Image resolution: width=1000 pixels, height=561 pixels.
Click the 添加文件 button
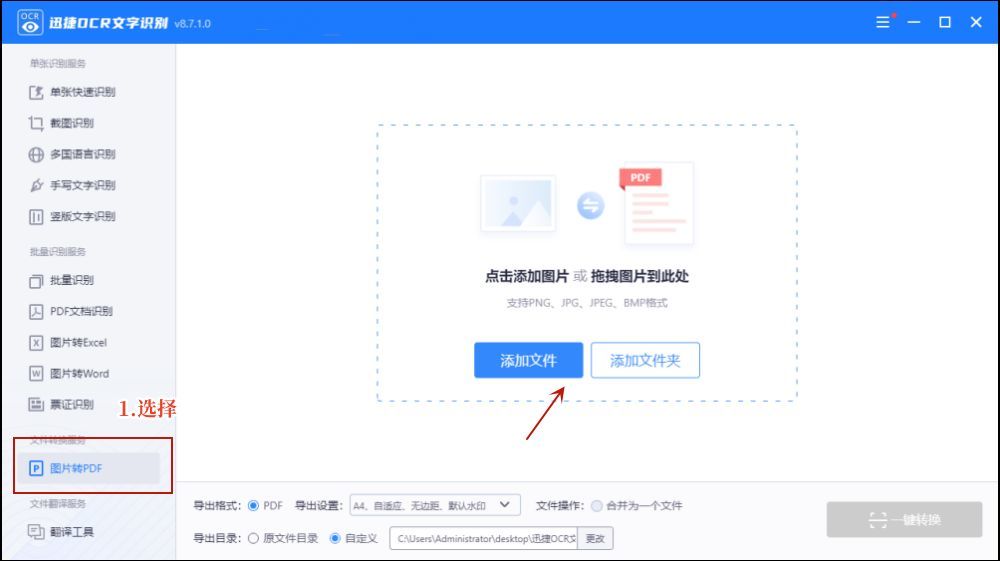point(528,360)
